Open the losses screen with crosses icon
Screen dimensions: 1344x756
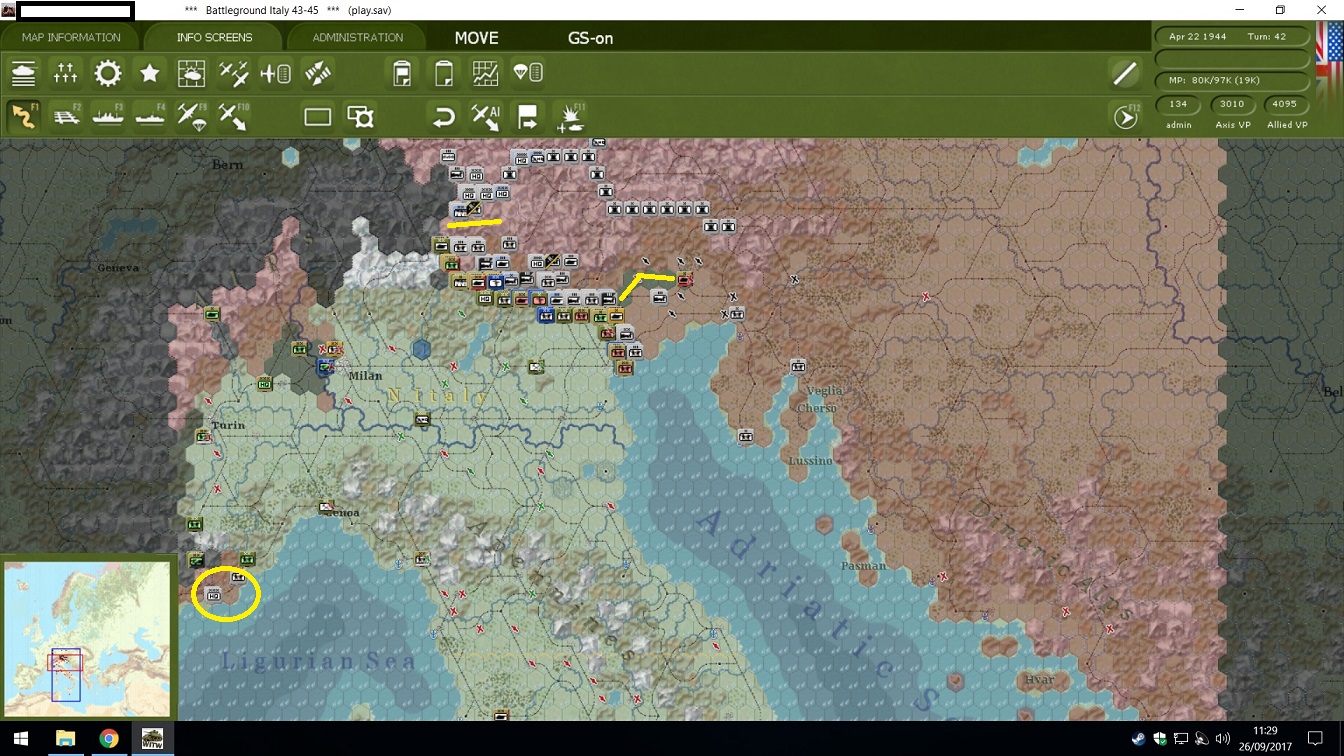click(x=66, y=73)
